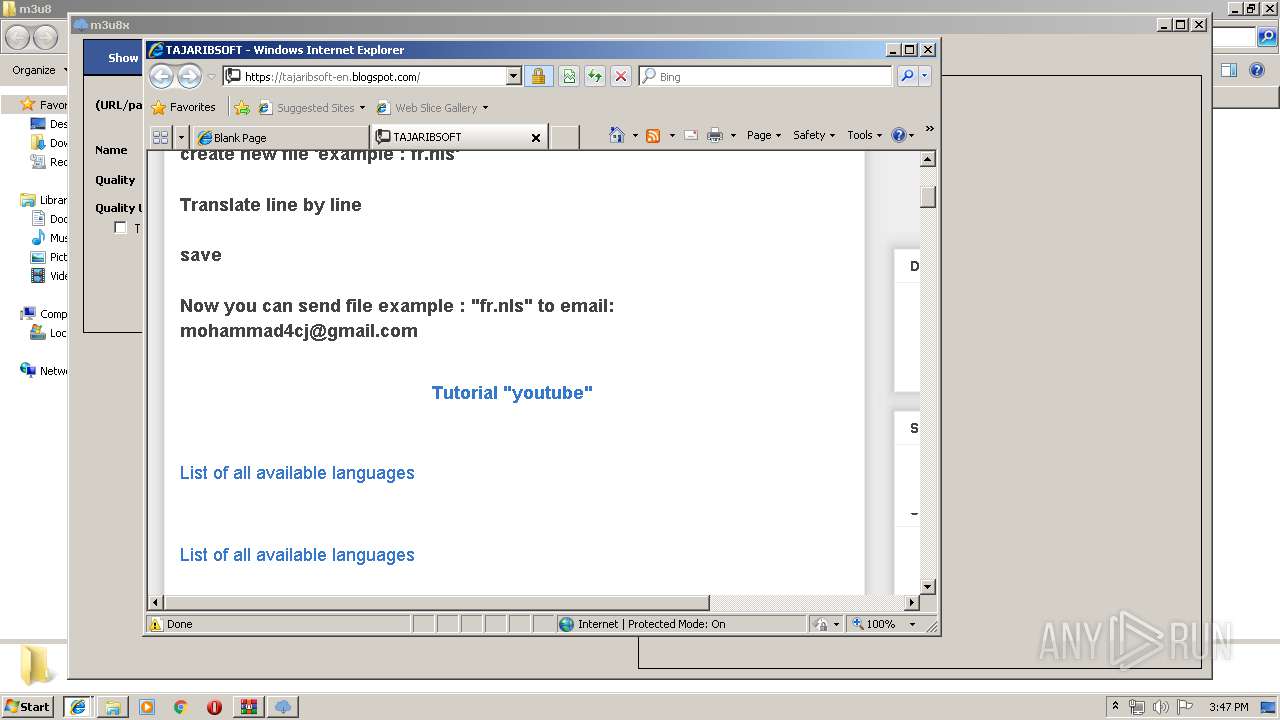Open the Page menu

pyautogui.click(x=764, y=135)
